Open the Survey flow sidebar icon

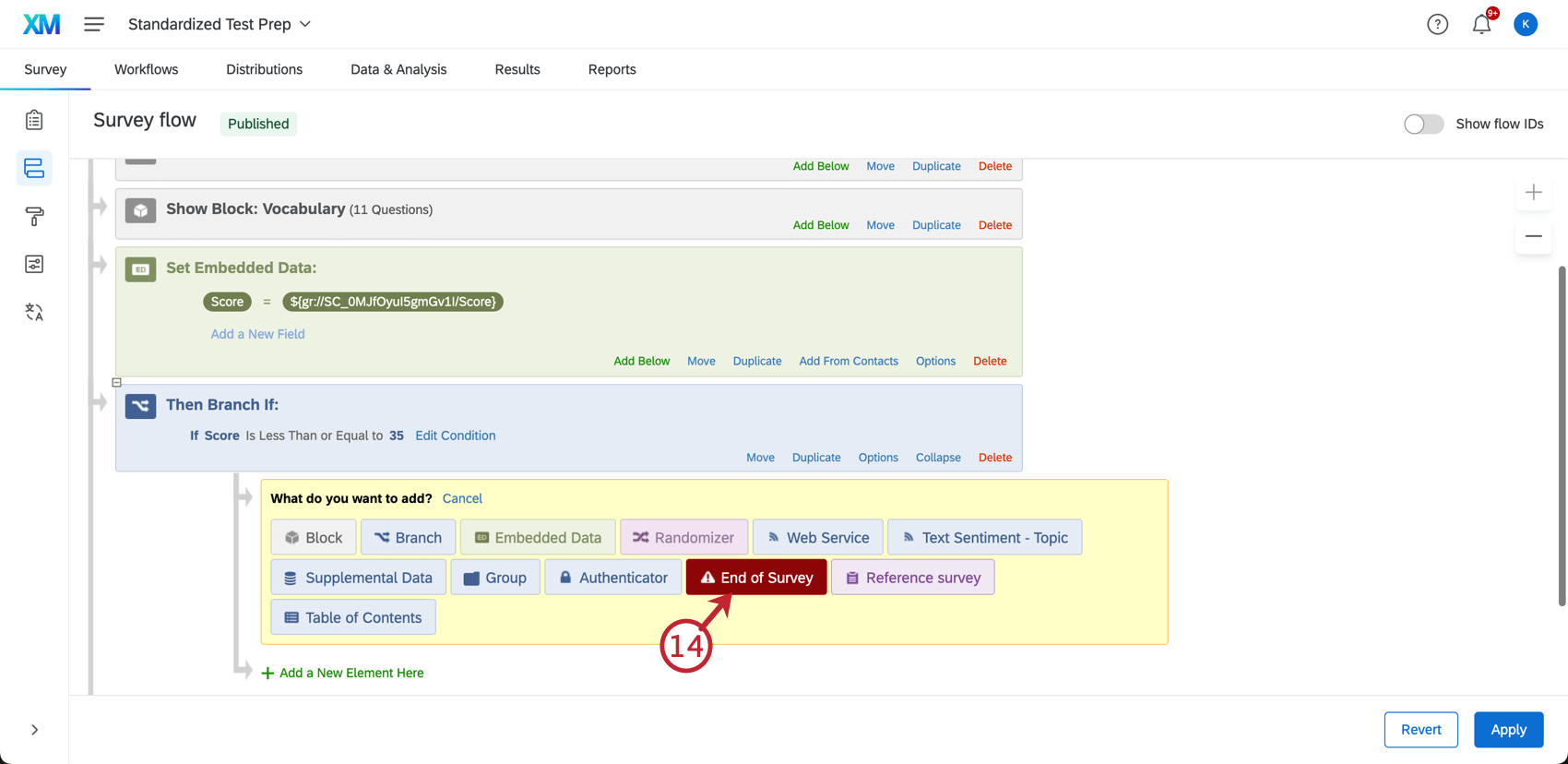(34, 168)
